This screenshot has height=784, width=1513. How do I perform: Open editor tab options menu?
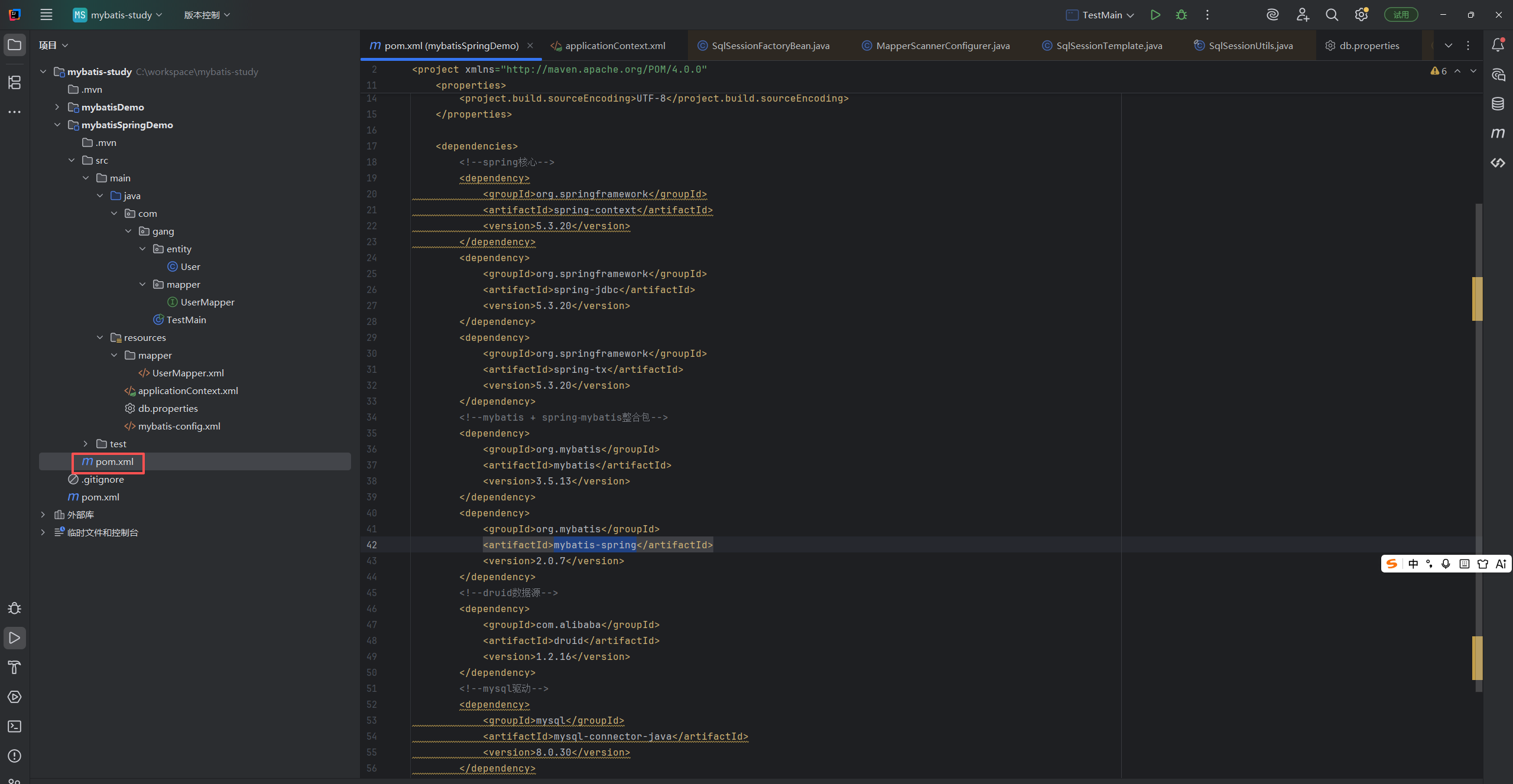tap(1468, 45)
